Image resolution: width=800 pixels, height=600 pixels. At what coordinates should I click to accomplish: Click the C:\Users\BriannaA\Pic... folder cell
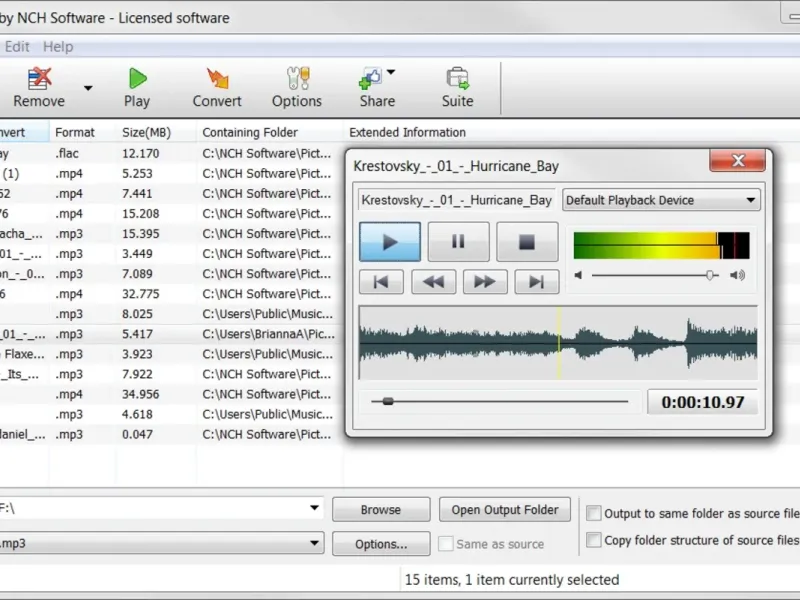point(268,334)
